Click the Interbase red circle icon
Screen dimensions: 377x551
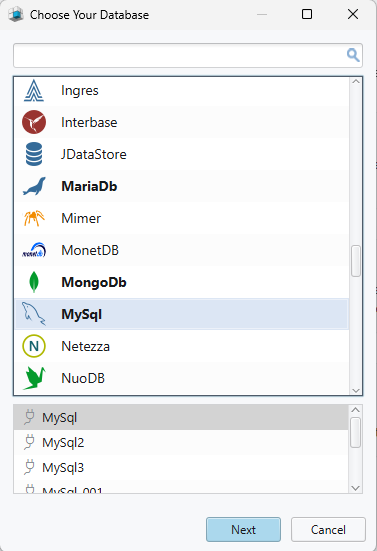[34, 122]
